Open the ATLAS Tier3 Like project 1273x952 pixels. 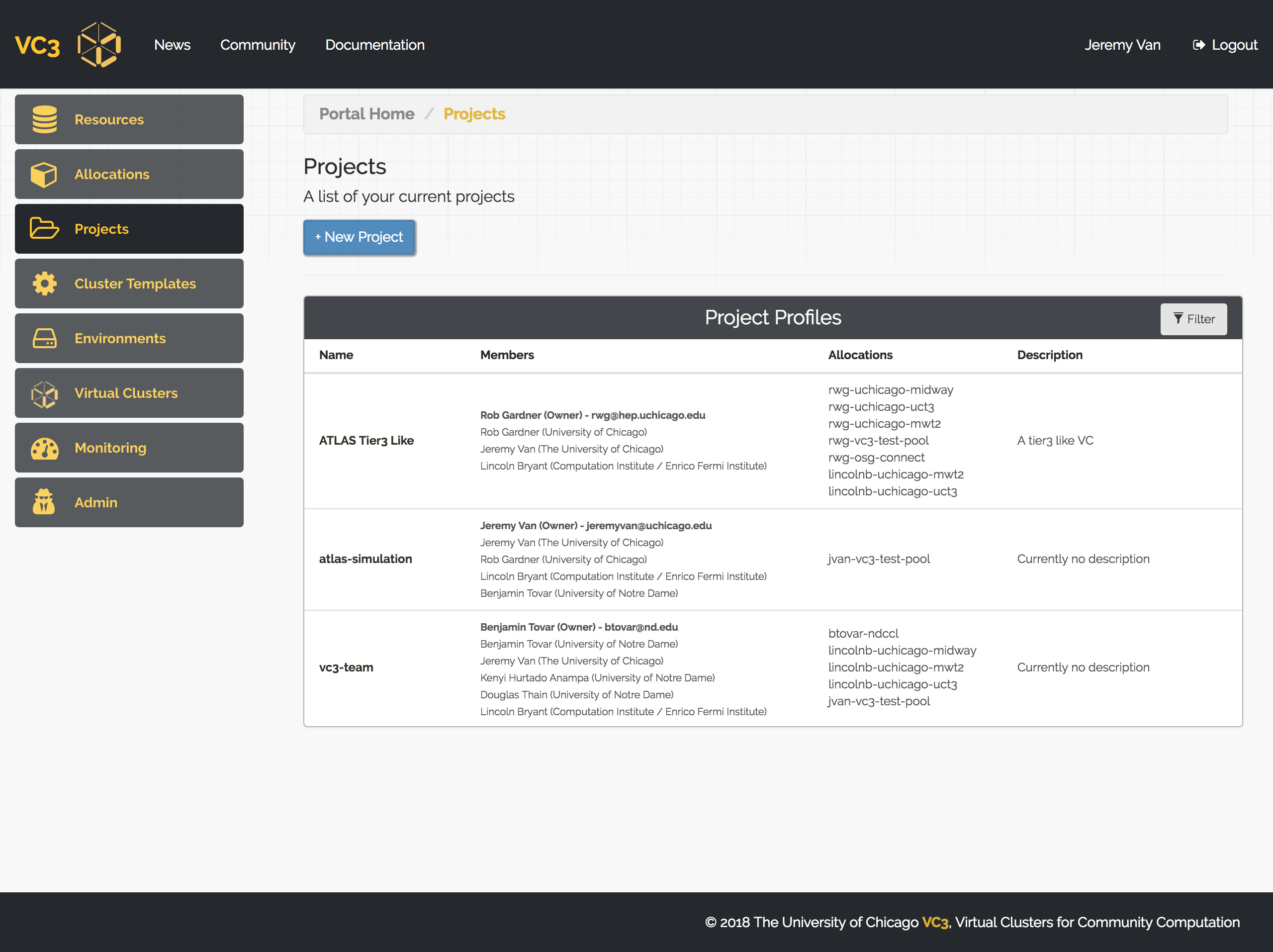[x=366, y=440]
